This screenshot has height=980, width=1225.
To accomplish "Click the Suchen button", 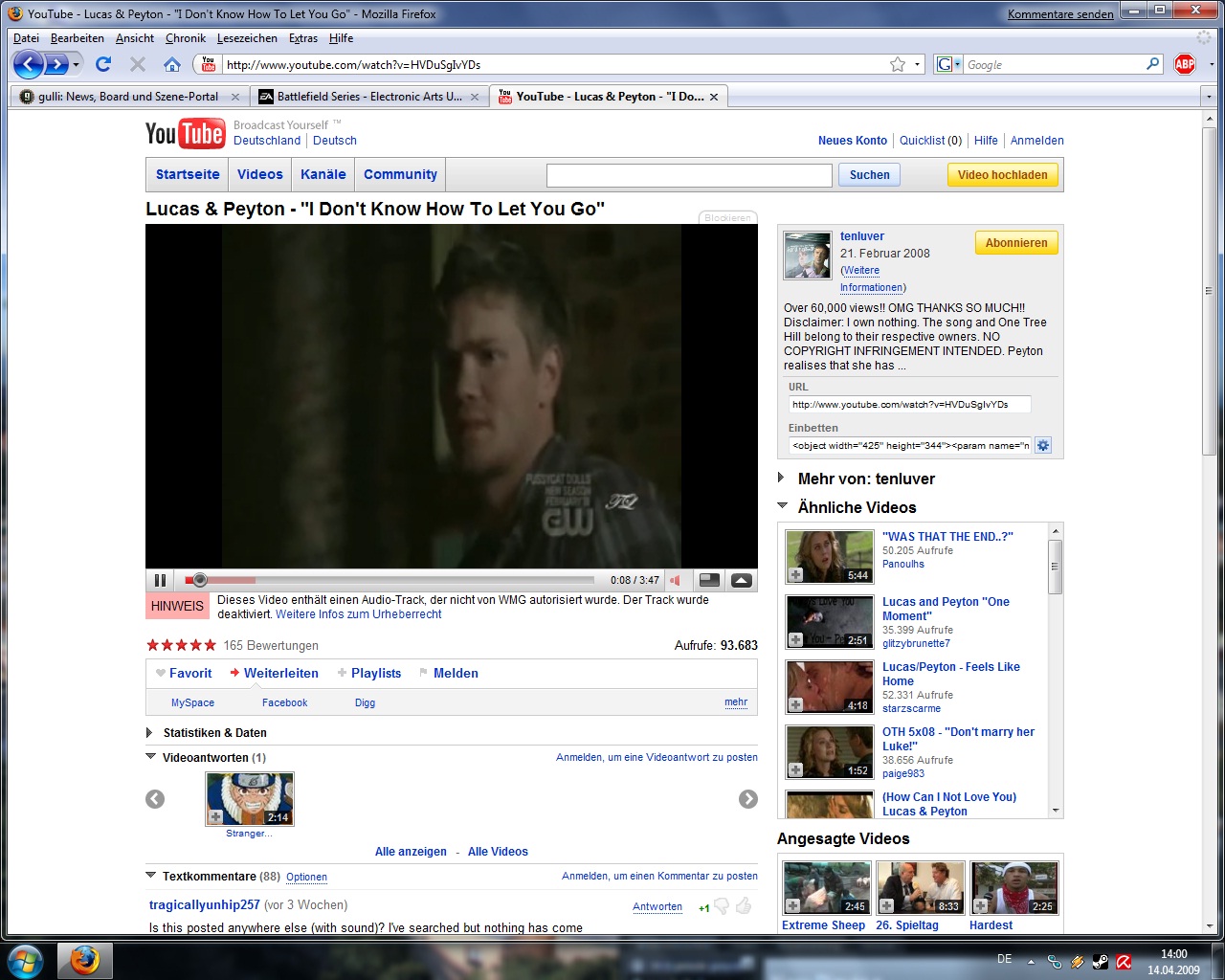I will [870, 174].
